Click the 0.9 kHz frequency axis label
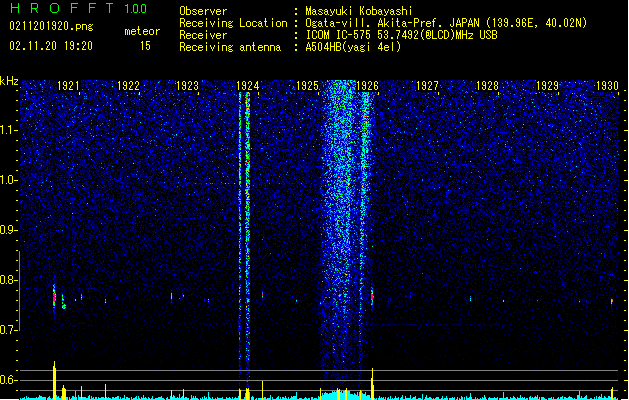 8,230
